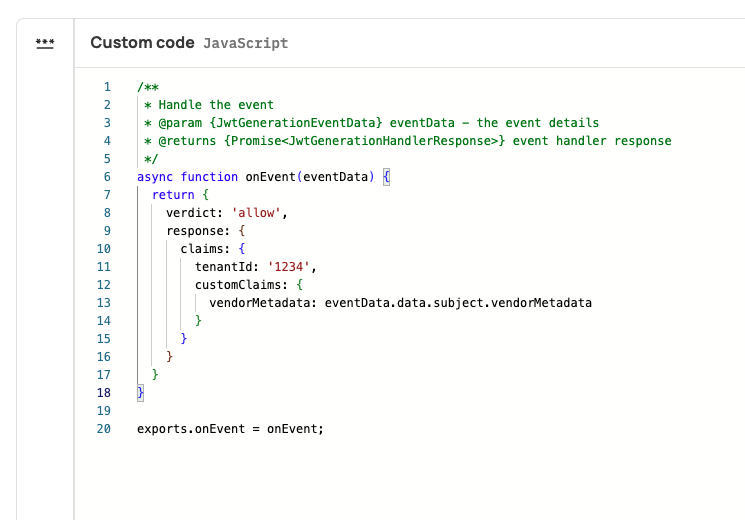The image size is (745, 520).
Task: Click the return keyword on line 7
Action: coord(172,195)
